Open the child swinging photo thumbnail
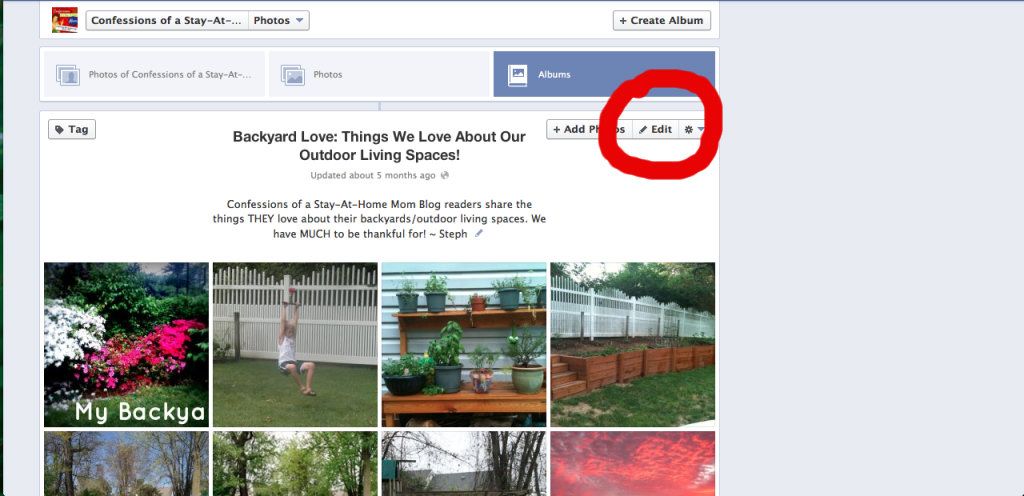Viewport: 1024px width, 496px height. 295,345
